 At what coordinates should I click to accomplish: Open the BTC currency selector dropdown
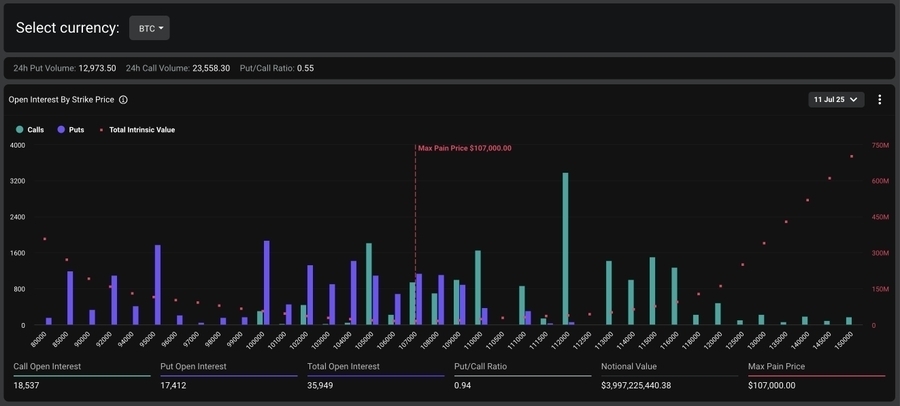(x=149, y=29)
